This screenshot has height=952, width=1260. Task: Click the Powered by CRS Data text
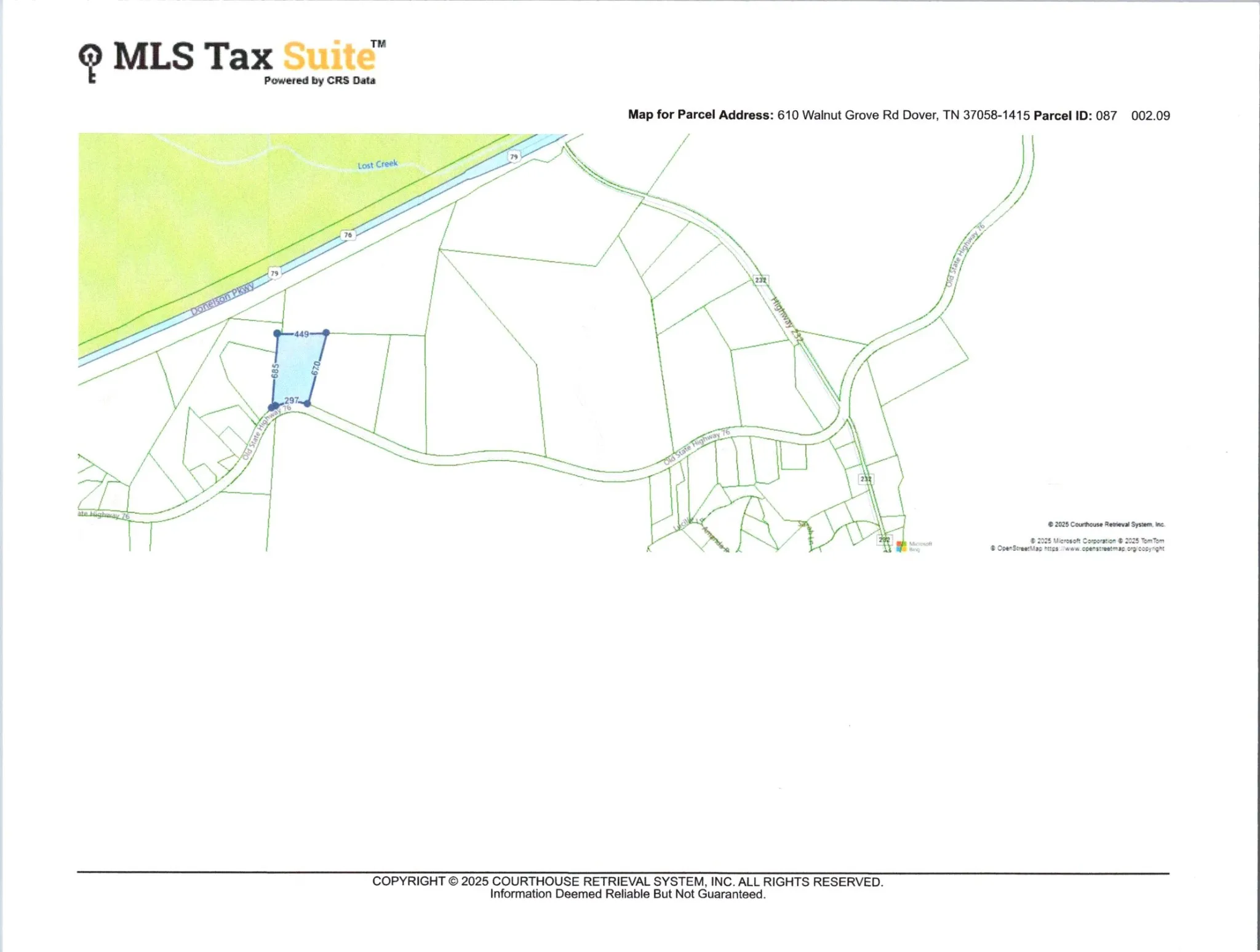click(x=319, y=81)
